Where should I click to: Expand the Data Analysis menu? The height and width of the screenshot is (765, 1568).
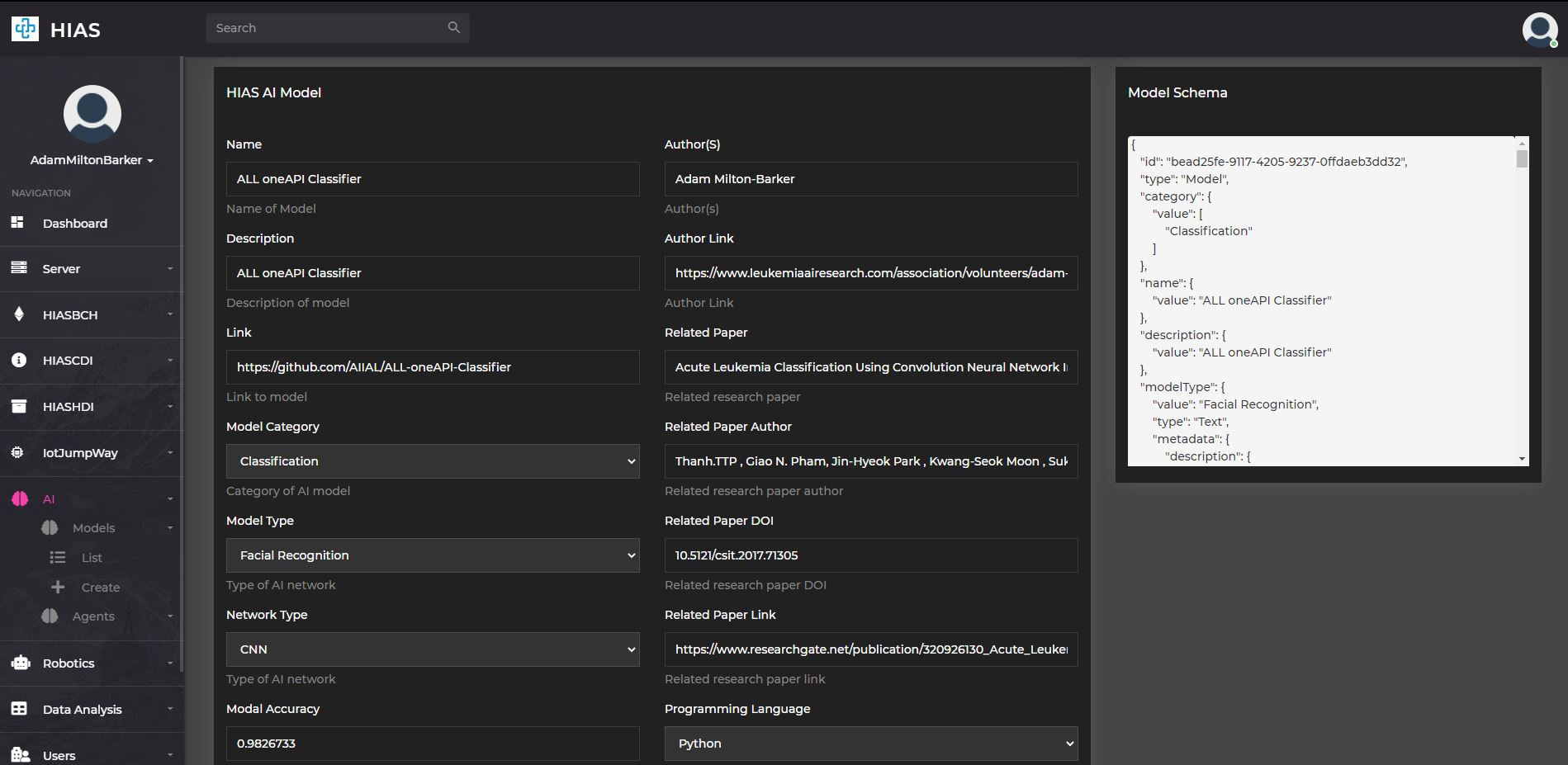coord(170,710)
